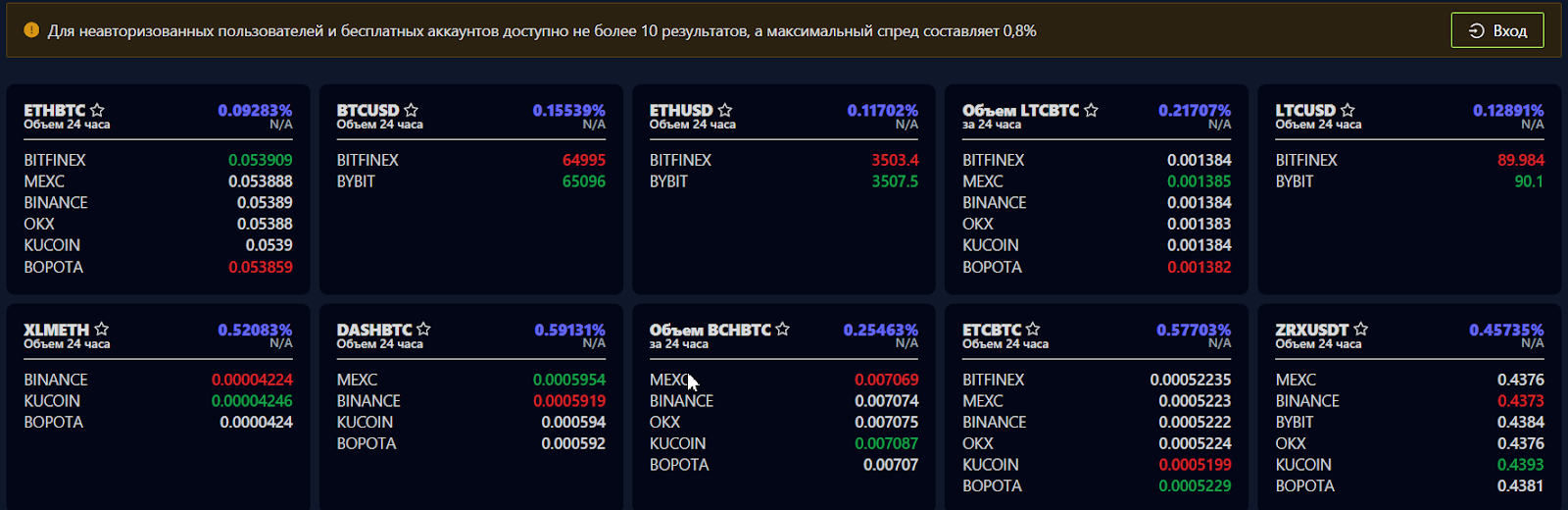
Task: Favorite the XLMETH pair star
Action: [101, 330]
